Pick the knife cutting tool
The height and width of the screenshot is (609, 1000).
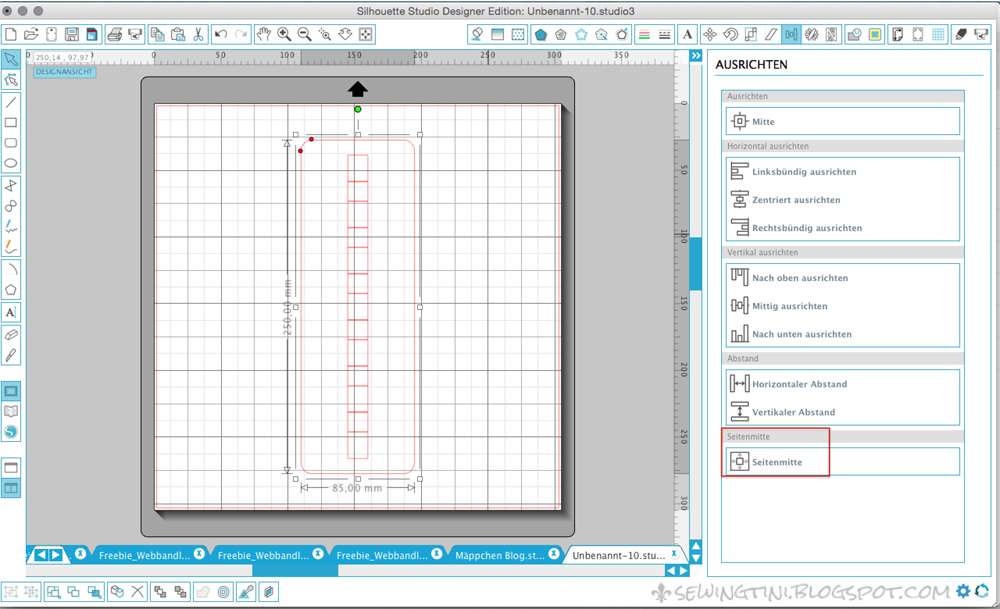[11, 355]
